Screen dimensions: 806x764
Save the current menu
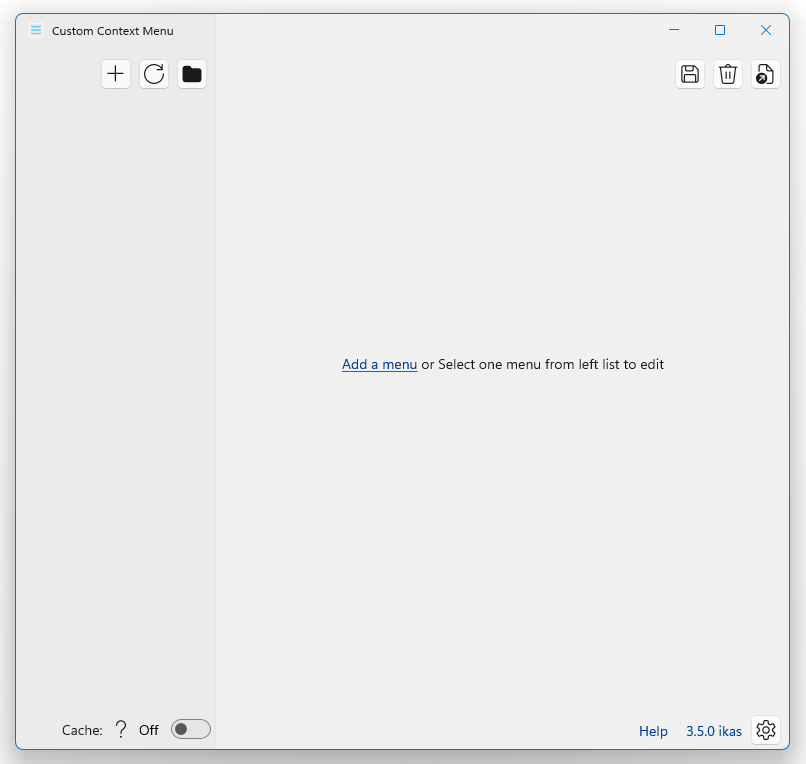(690, 74)
